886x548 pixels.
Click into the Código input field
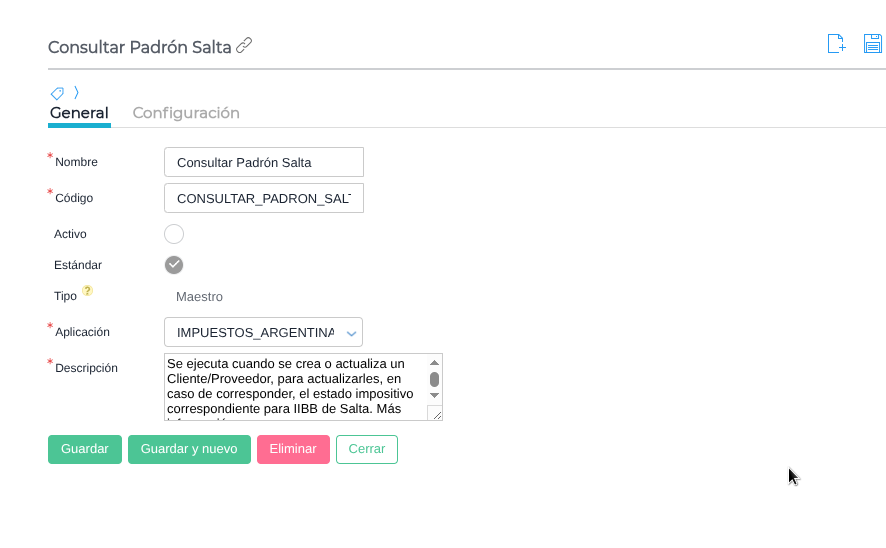click(x=263, y=198)
